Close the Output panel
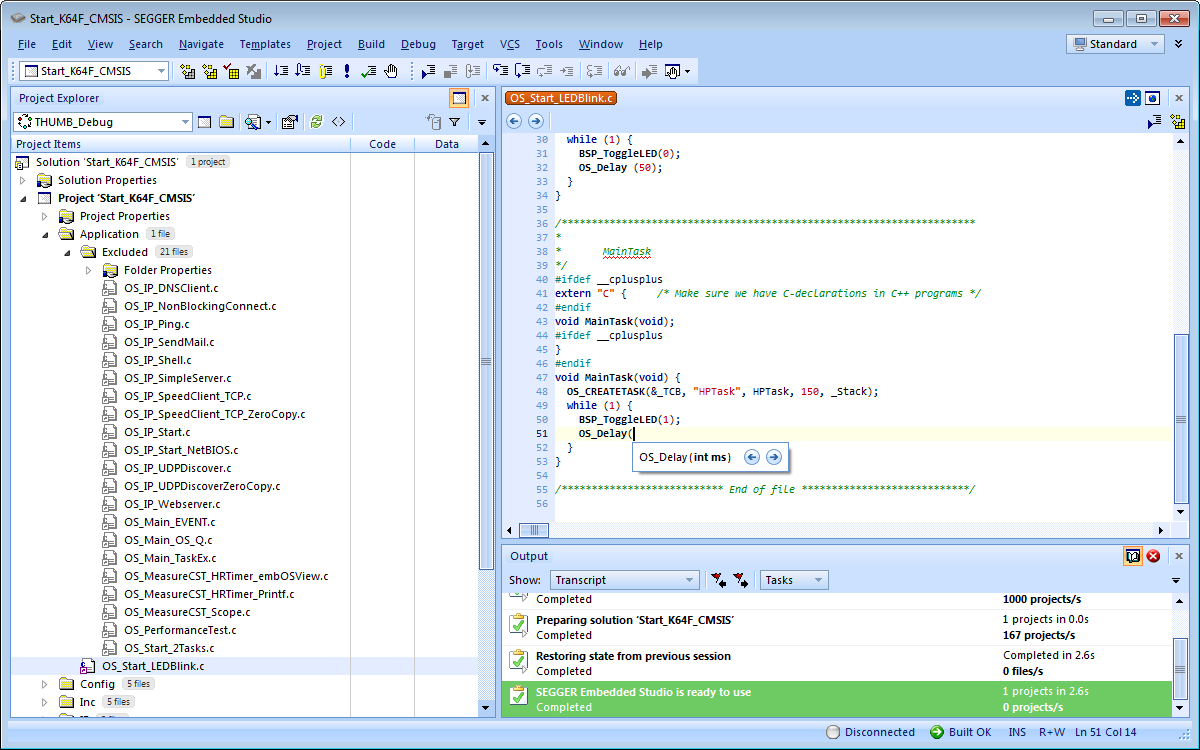The image size is (1200, 750). (1180, 556)
